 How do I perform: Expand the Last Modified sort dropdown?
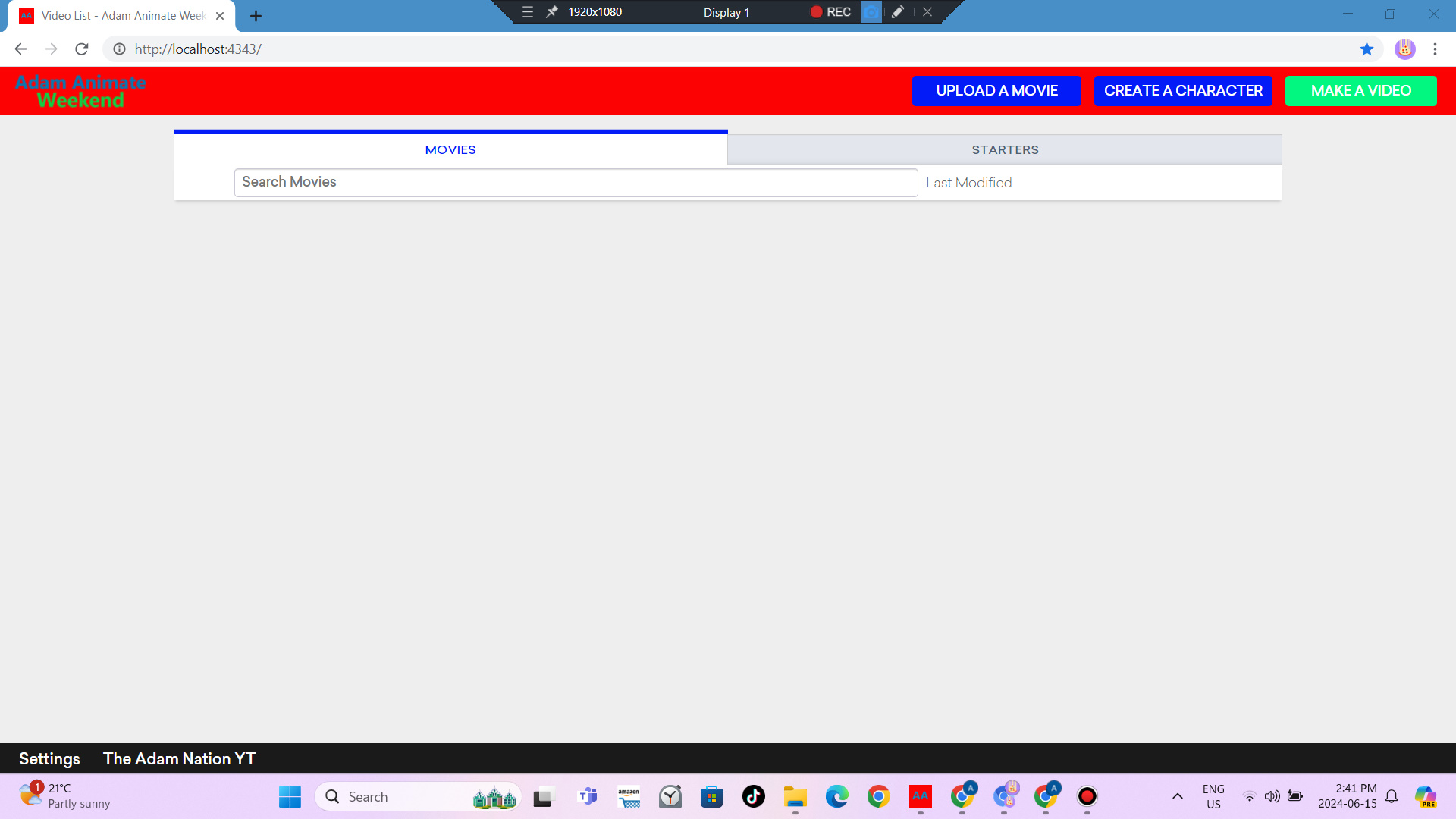(968, 183)
